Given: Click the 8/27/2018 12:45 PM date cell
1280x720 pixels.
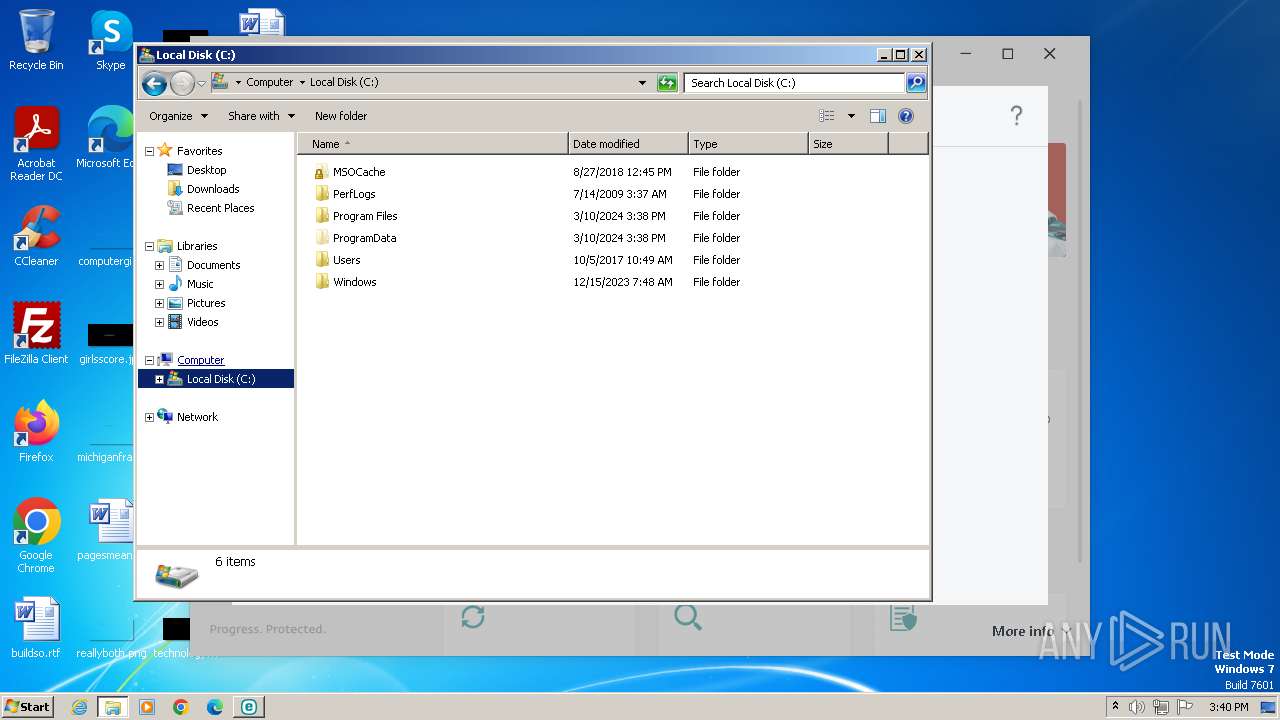Looking at the screenshot, I should 623,172.
